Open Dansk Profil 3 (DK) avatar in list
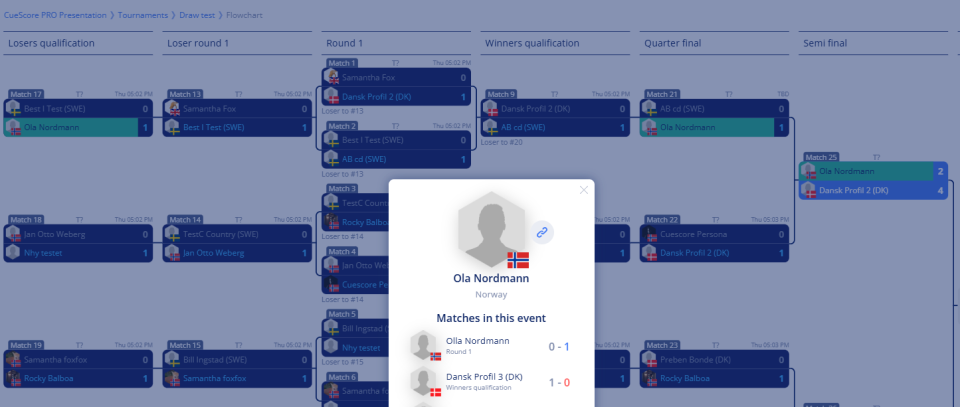The width and height of the screenshot is (960, 407). click(x=423, y=382)
